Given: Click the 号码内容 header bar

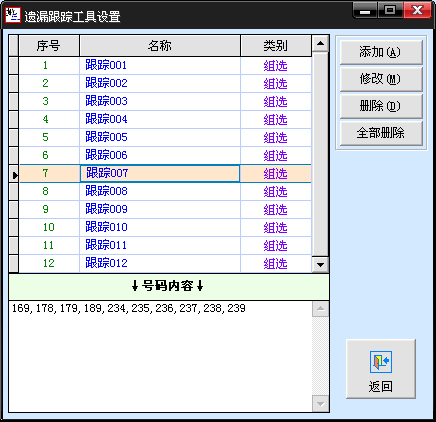Looking at the screenshot, I should point(169,287).
